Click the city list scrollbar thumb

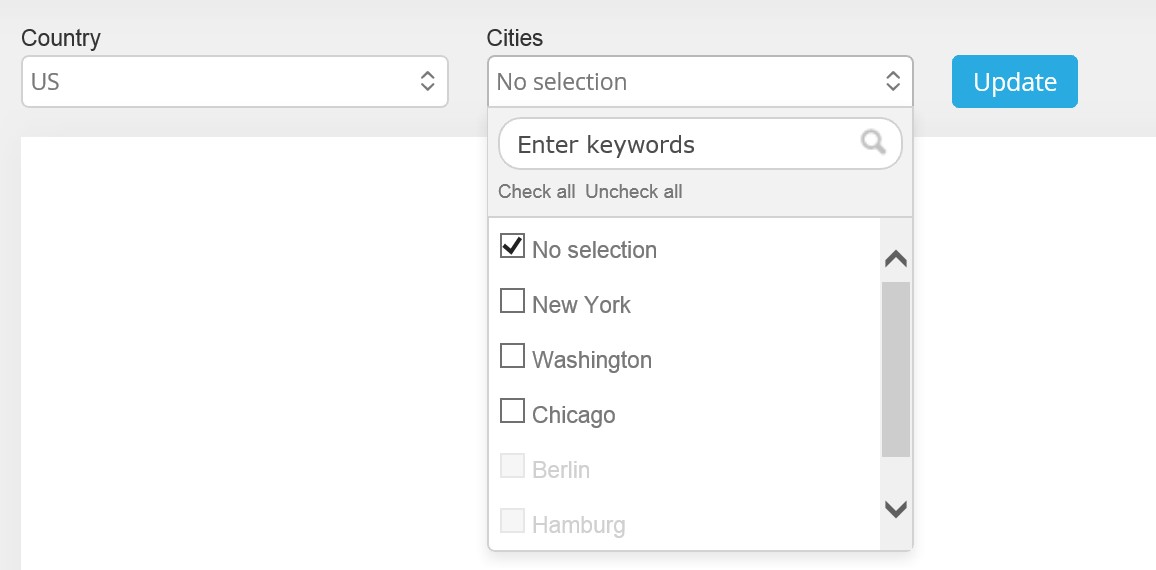tap(895, 369)
